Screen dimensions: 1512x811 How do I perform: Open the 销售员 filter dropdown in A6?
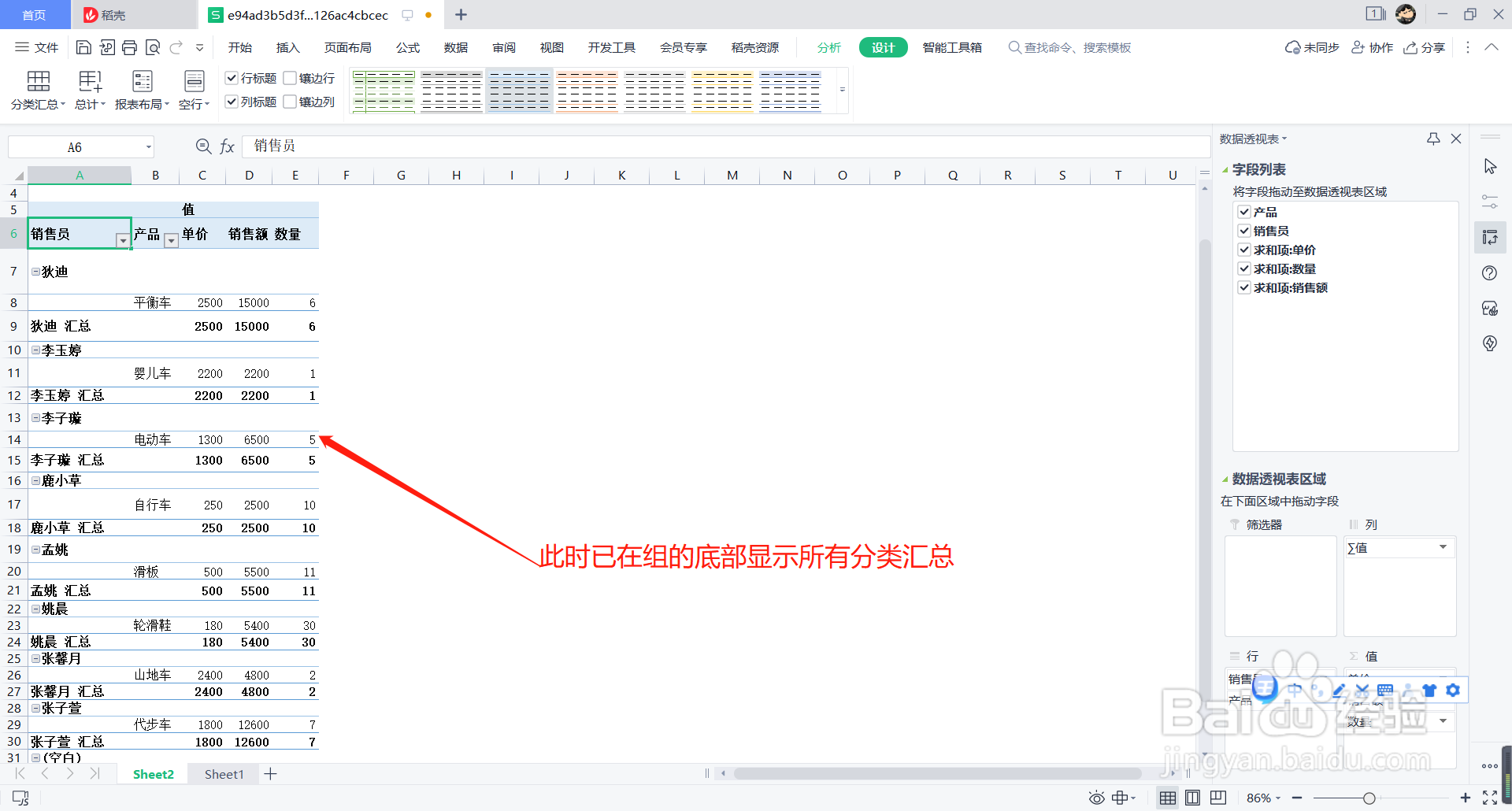pos(123,241)
